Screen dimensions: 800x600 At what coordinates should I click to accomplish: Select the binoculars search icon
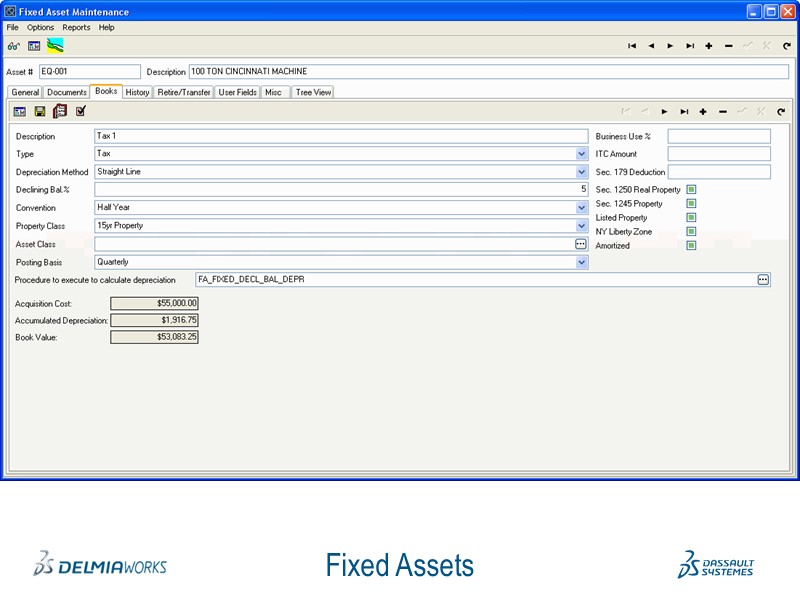pyautogui.click(x=14, y=45)
